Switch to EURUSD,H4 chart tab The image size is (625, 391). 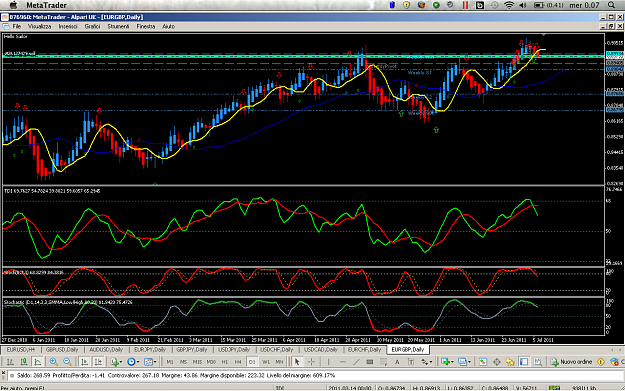(x=21, y=350)
